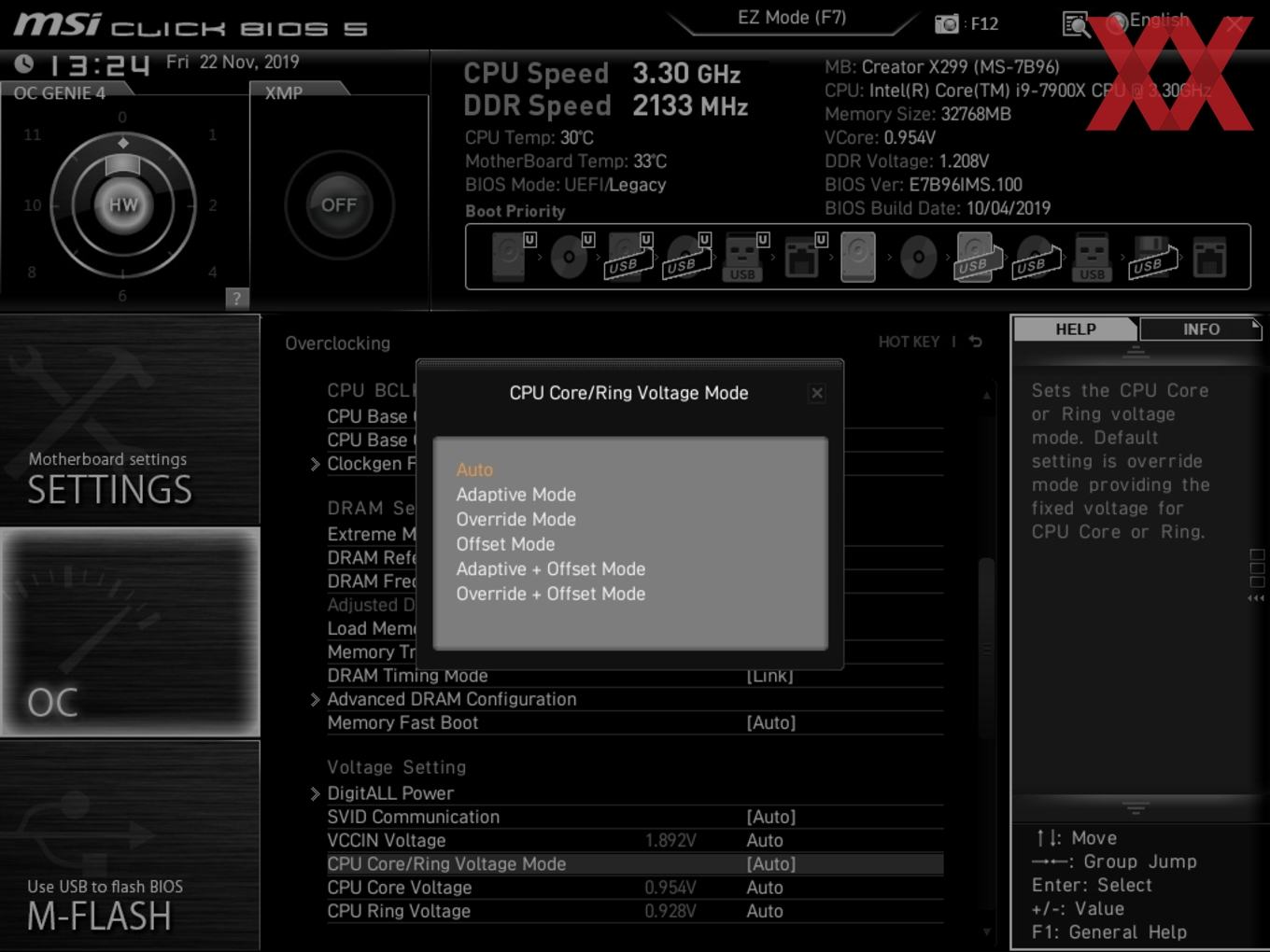Choose Adaptive Mode option
1270x952 pixels.
coord(516,495)
